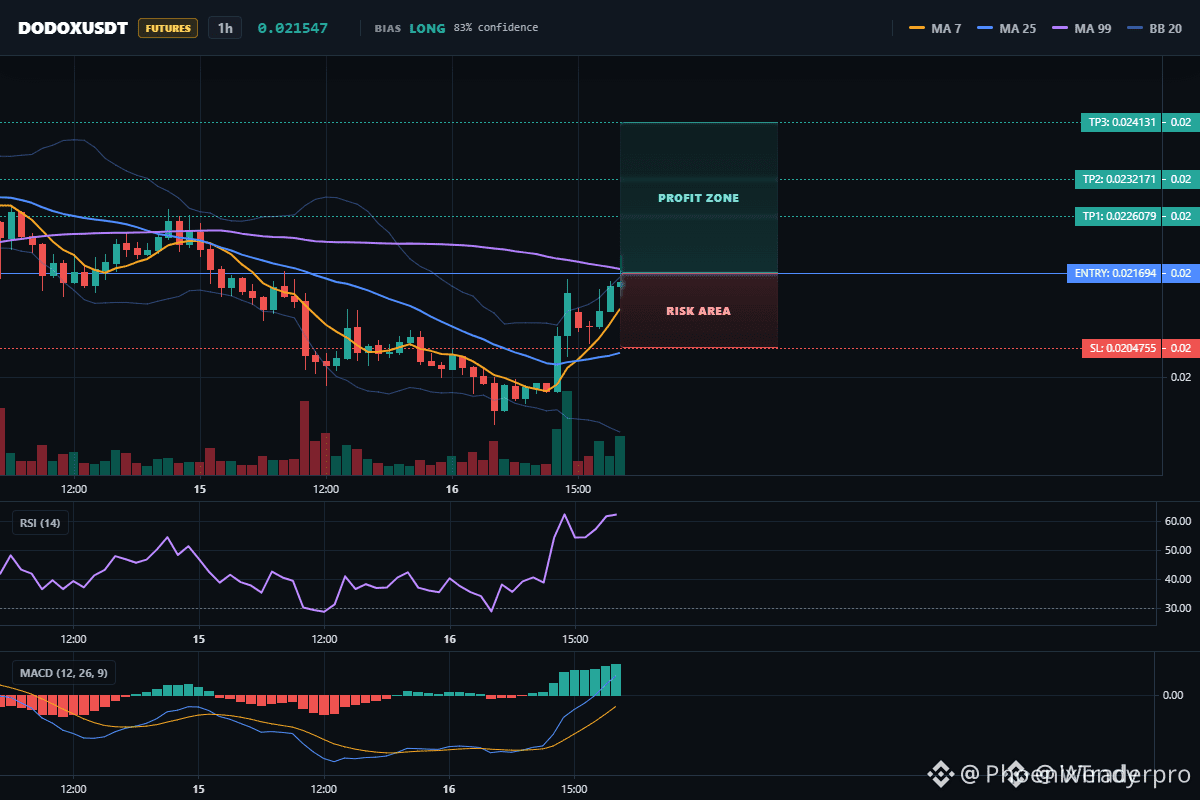Viewport: 1200px width, 800px height.
Task: Click the ENTRY: 0.021694 price label
Action: click(x=1114, y=273)
